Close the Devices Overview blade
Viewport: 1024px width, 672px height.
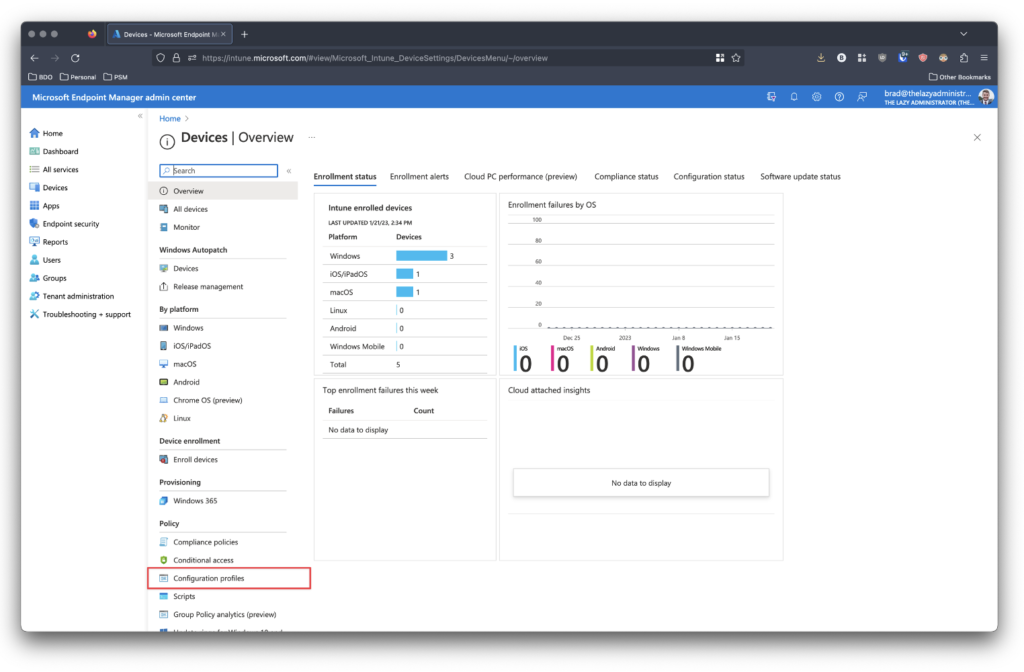[977, 138]
